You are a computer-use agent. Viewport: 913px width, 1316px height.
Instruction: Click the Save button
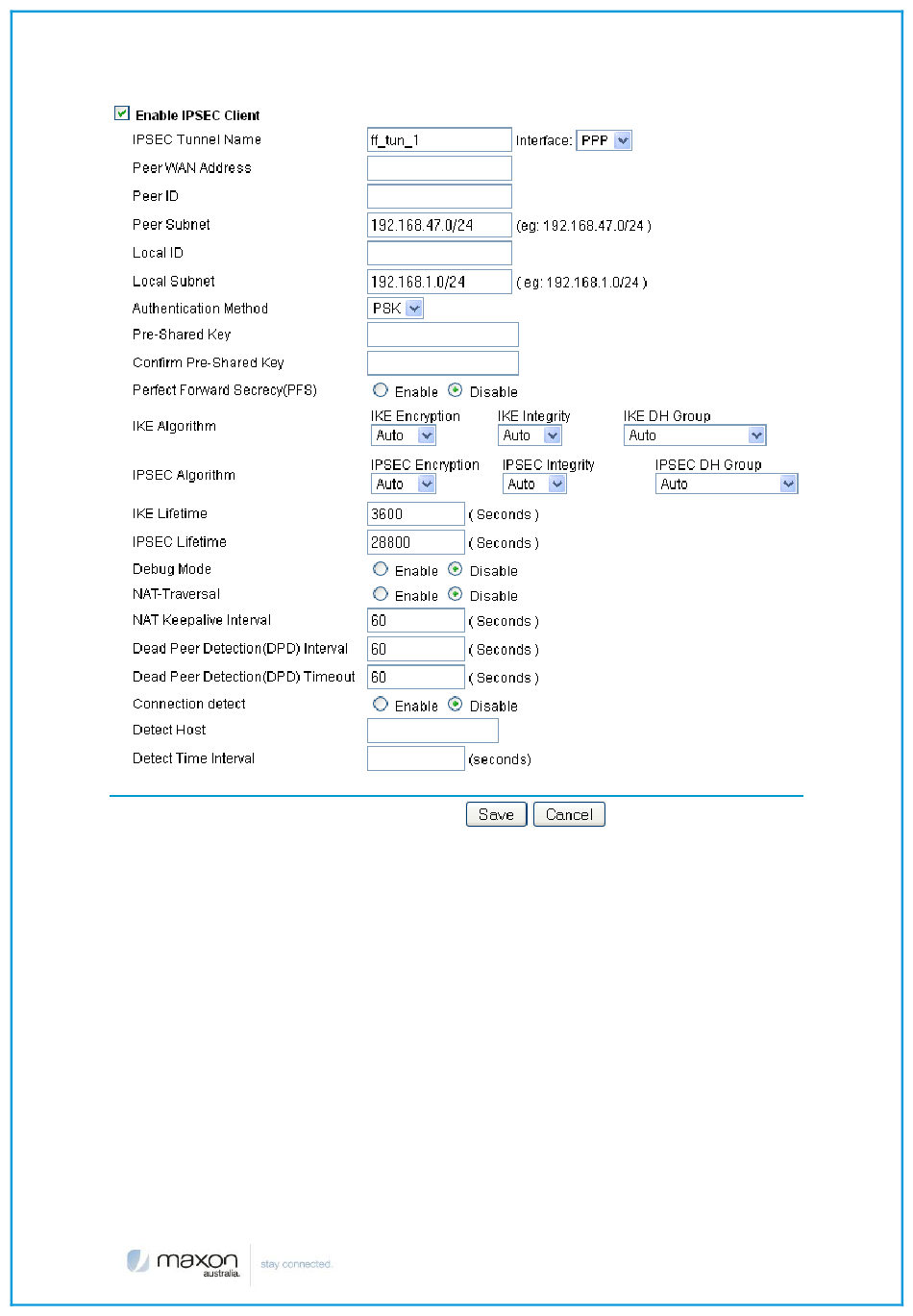click(496, 814)
